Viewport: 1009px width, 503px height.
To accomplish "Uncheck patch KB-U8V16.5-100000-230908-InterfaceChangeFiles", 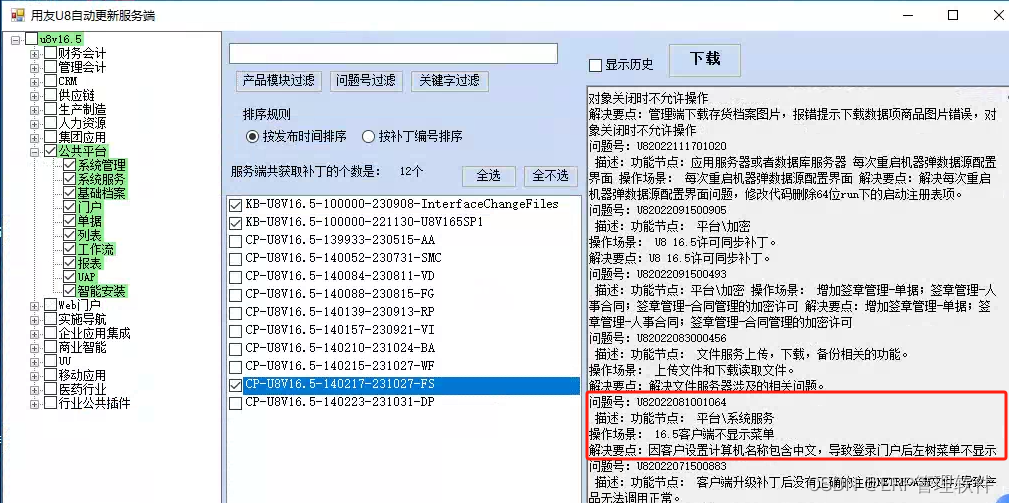I will (x=236, y=205).
